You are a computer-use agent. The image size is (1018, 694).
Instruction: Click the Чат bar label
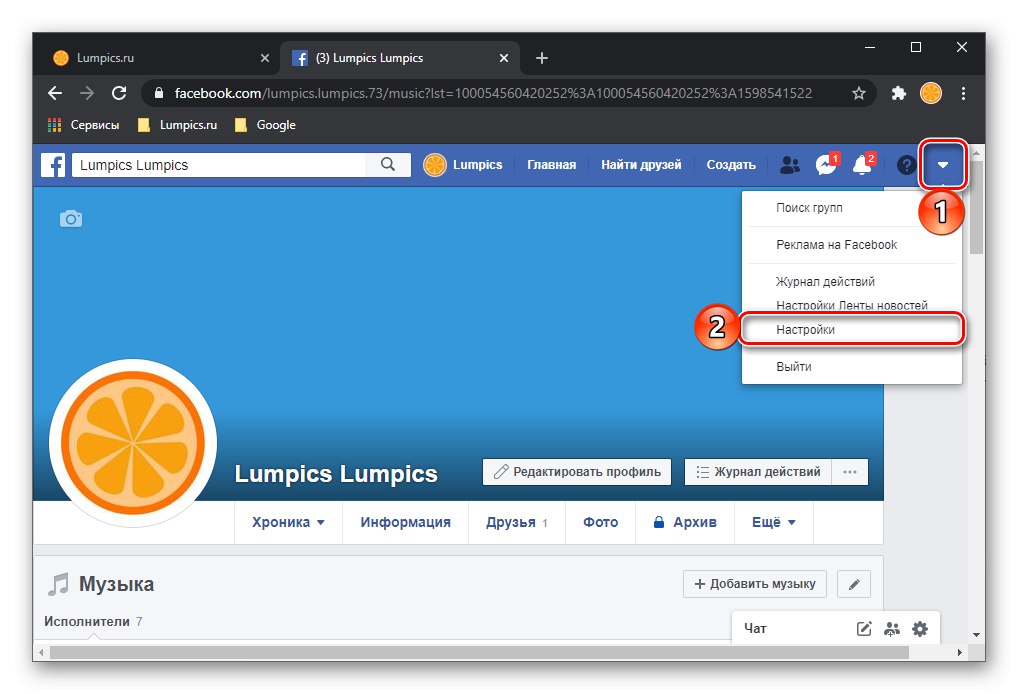pos(755,628)
